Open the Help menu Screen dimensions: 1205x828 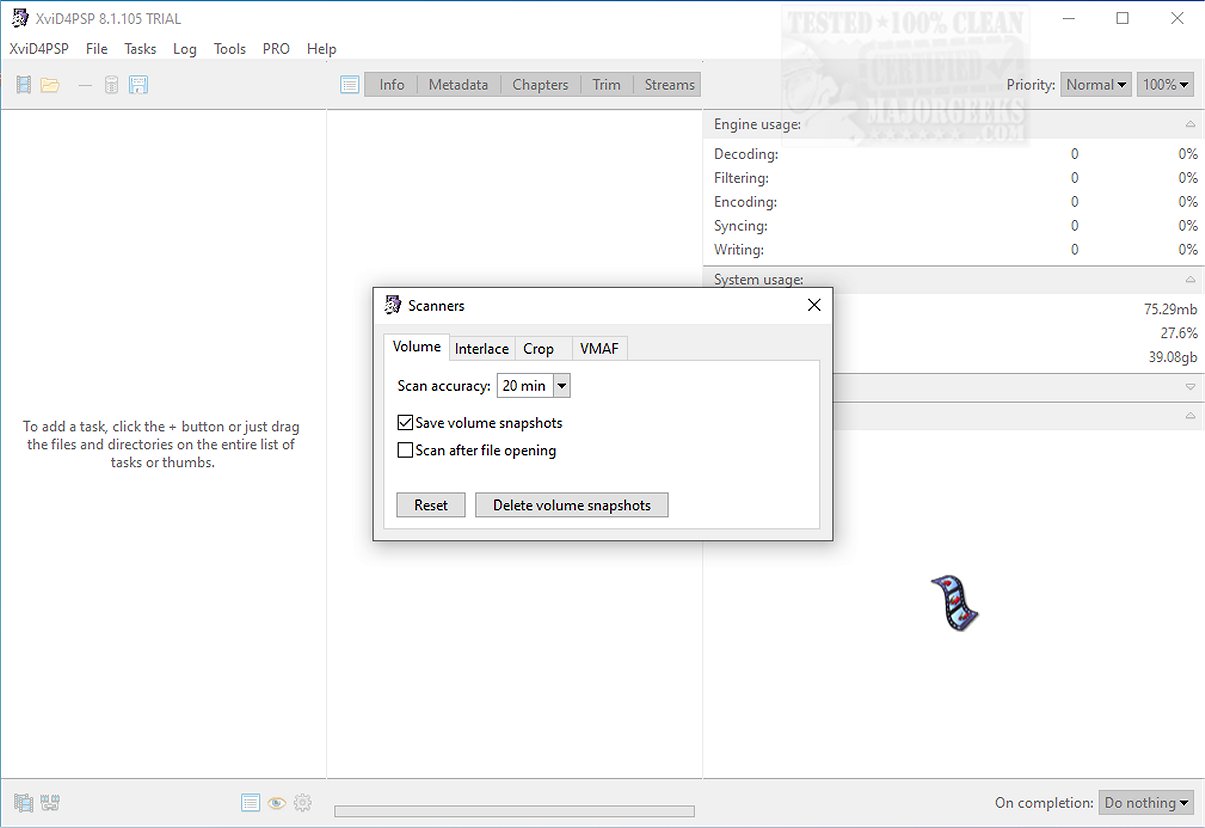click(322, 48)
